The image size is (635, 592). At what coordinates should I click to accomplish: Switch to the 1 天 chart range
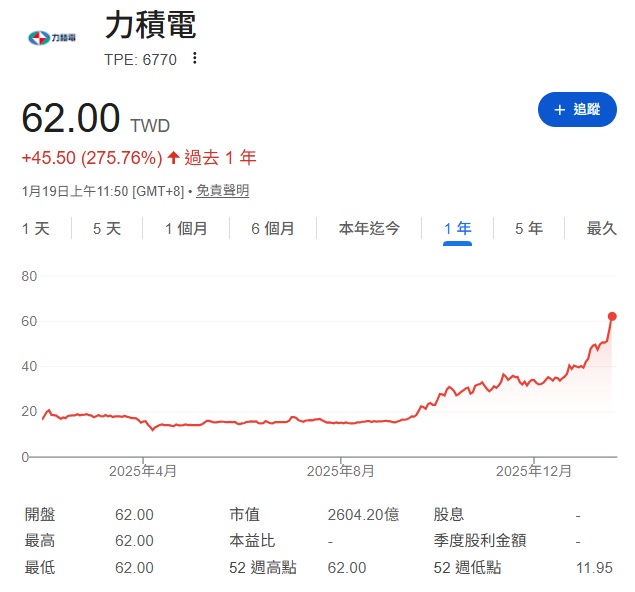coord(36,228)
